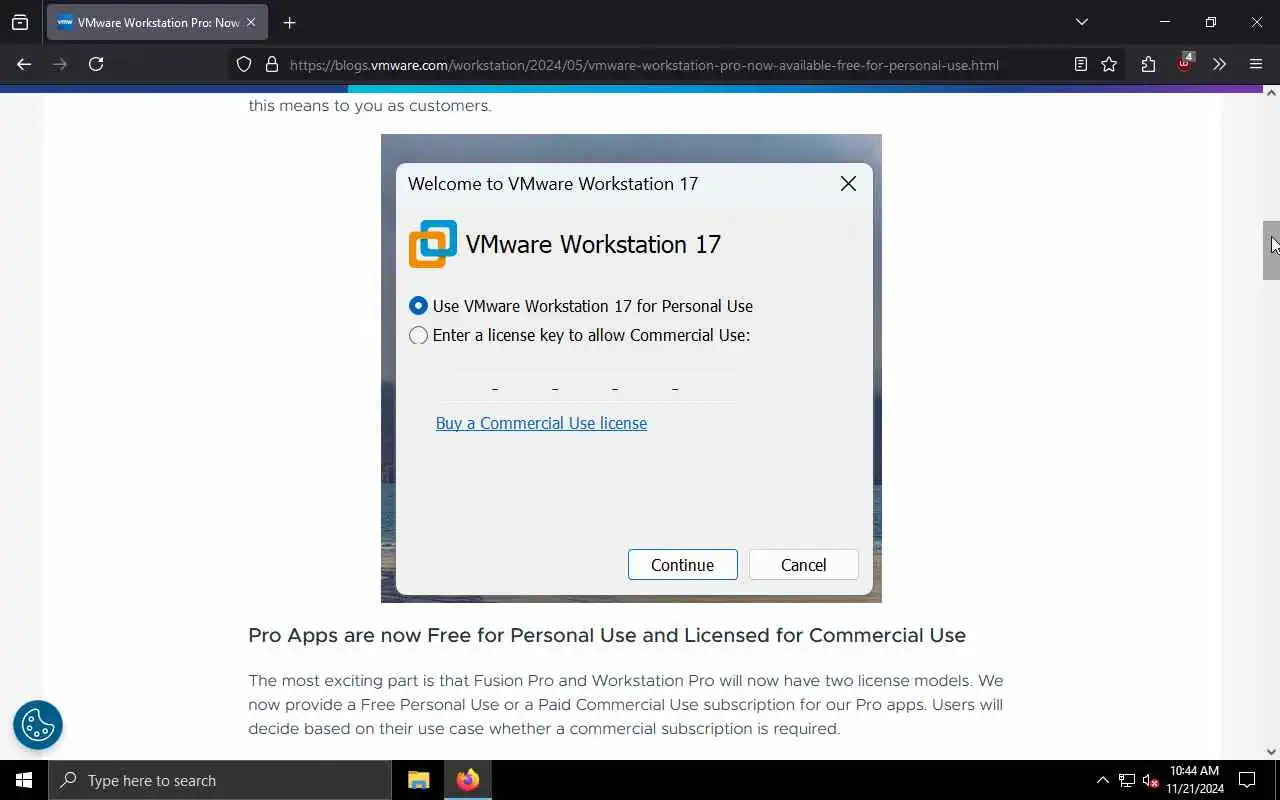
Task: Close the VMware Workstation Pro tab
Action: [x=251, y=22]
